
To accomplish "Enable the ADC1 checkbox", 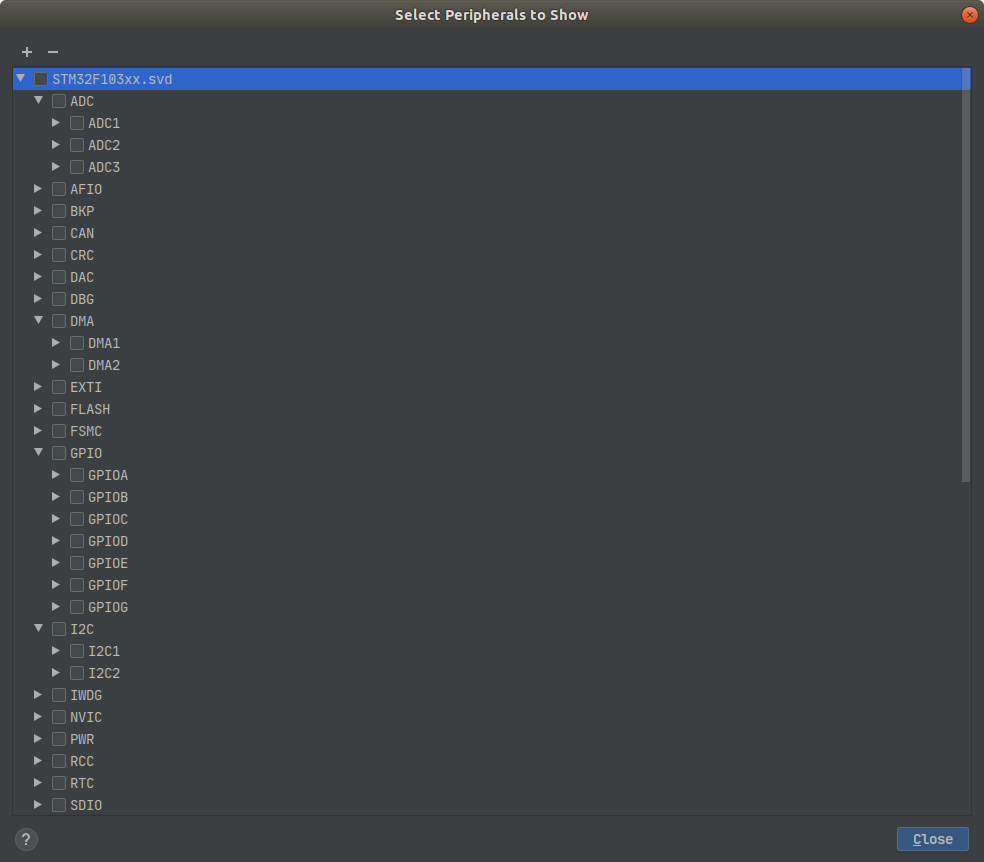I will [x=77, y=123].
